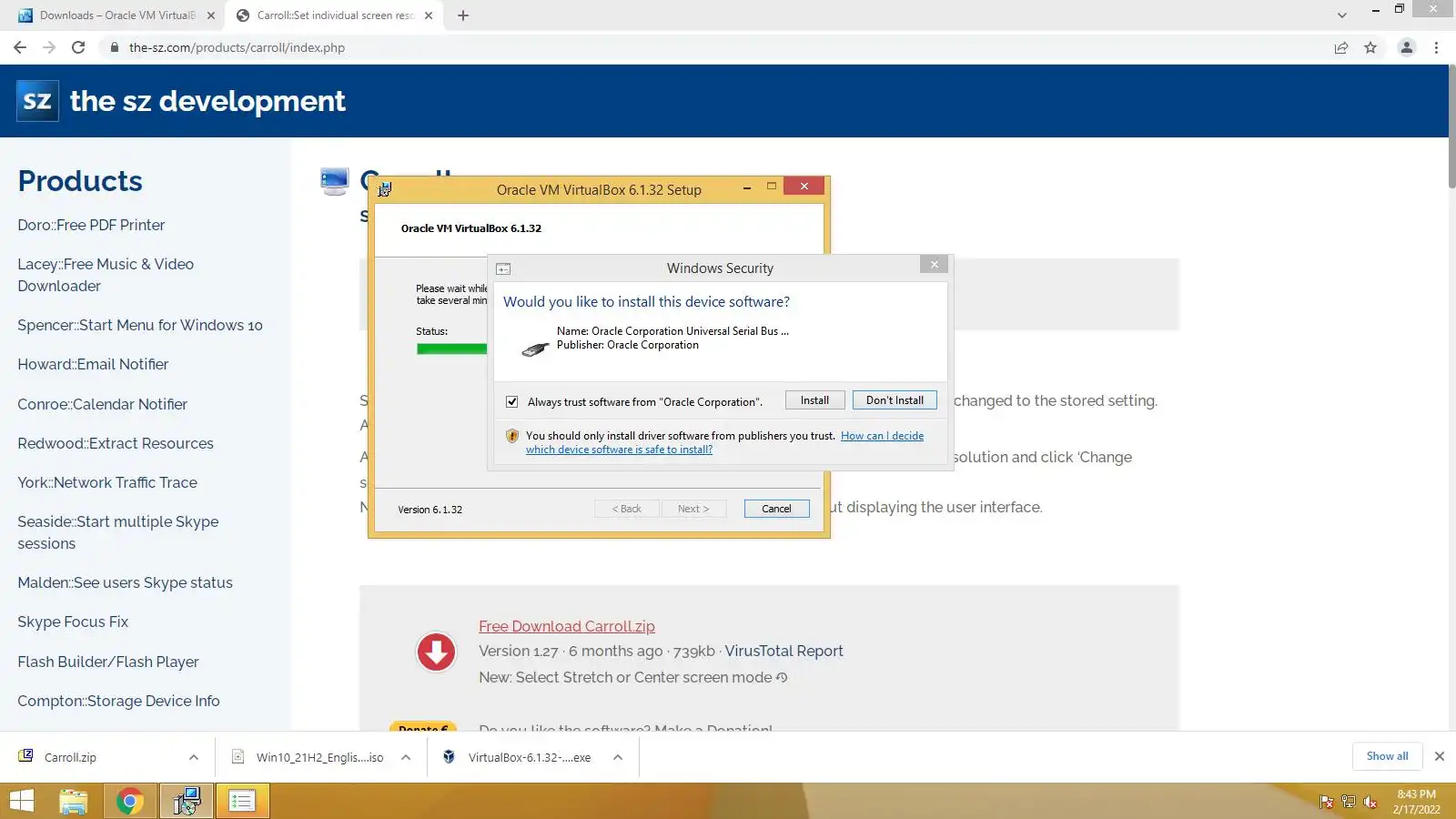Cancel the VirtualBox setup
Image resolution: width=1456 pixels, height=819 pixels.
click(776, 509)
